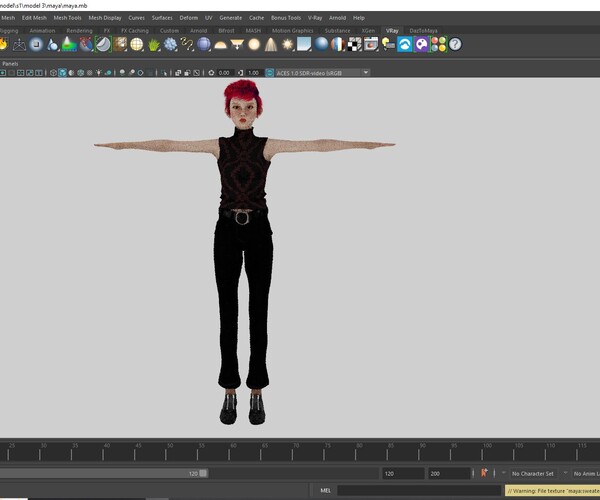Switch to the DazToMaya shelf tab
600x500 pixels.
pos(423,31)
